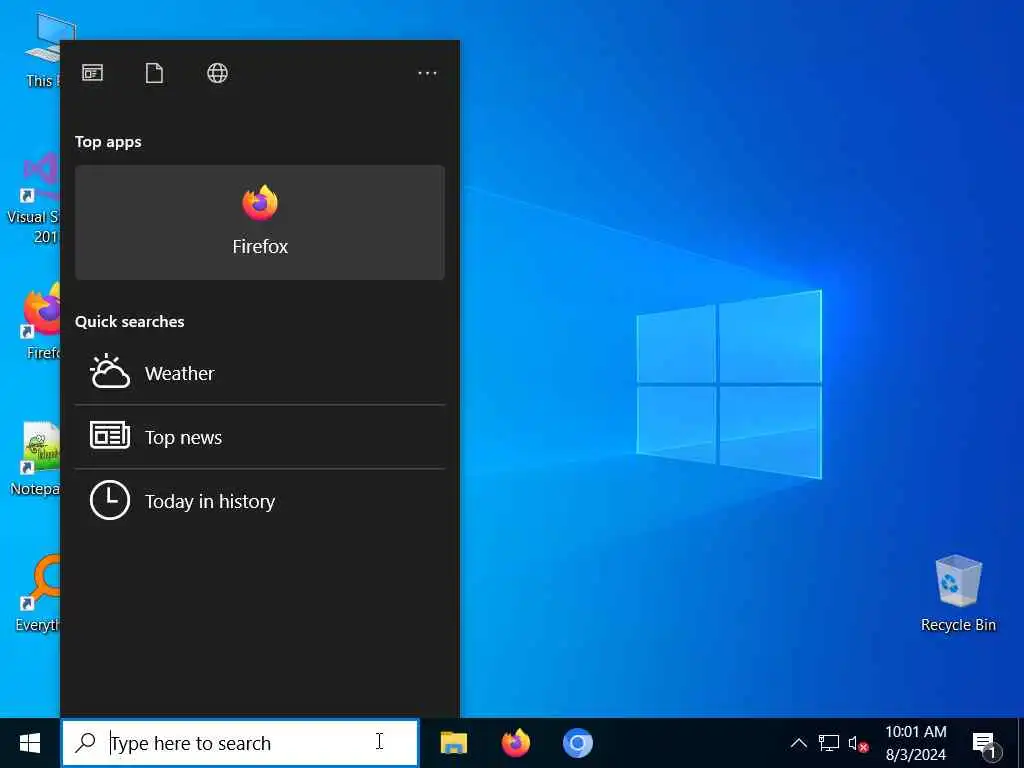Select the This PC desktop icon
1024x768 pixels.
point(42,51)
